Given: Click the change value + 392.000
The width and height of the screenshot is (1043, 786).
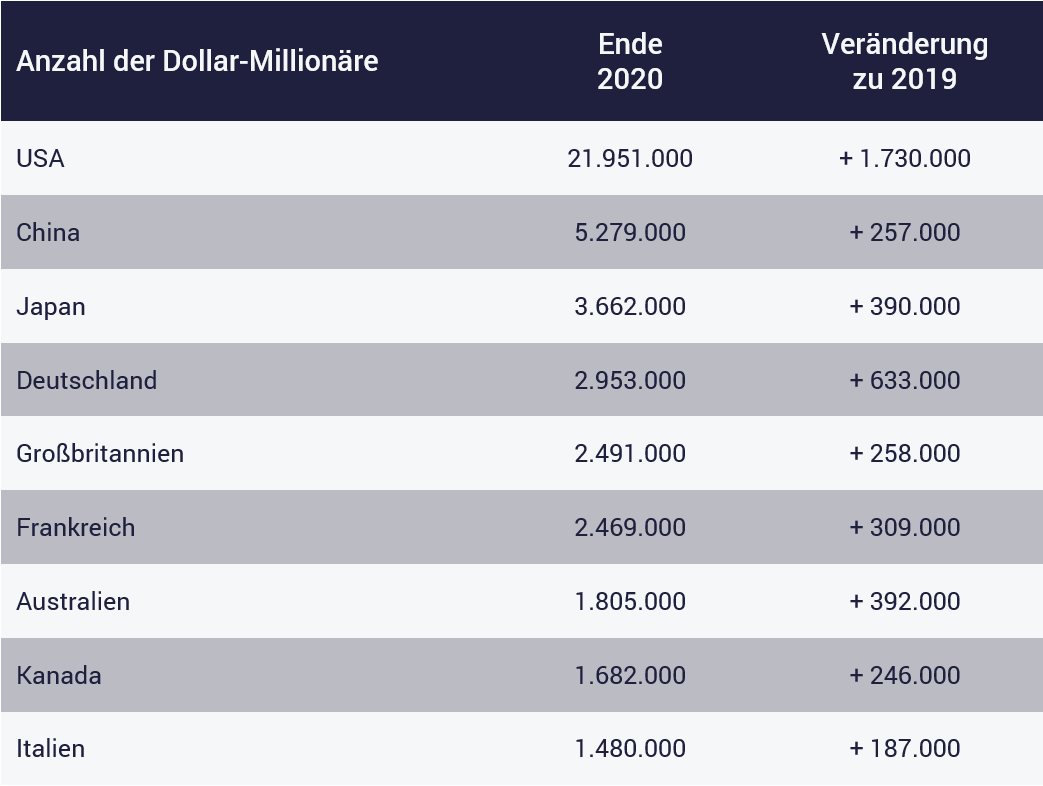Looking at the screenshot, I should (x=904, y=601).
